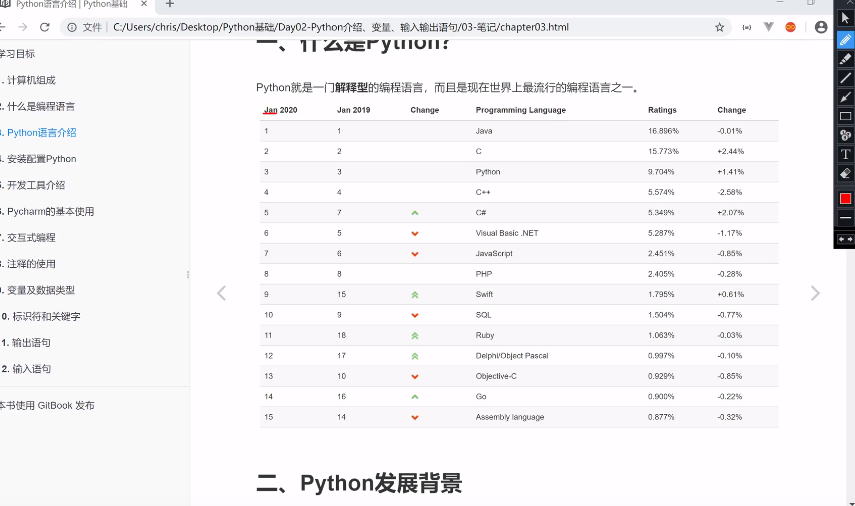Click the file info icon in address bar
The image size is (855, 506).
click(72, 27)
